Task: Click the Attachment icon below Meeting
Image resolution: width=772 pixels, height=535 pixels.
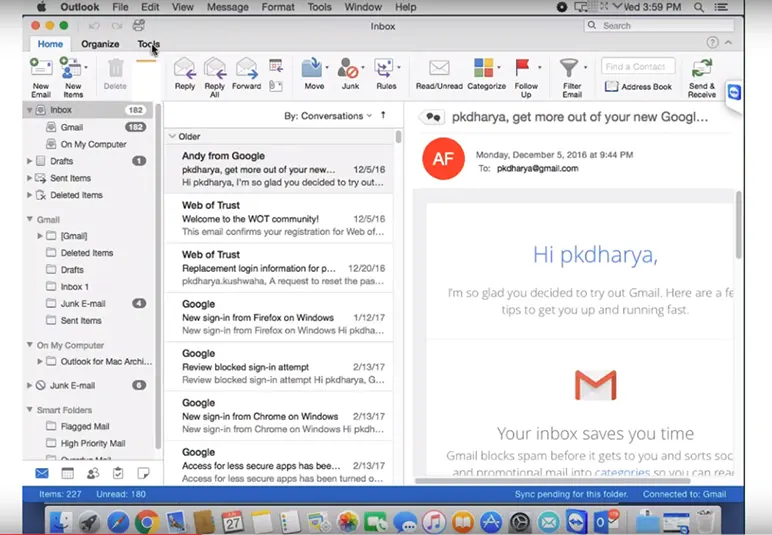Action: pyautogui.click(x=276, y=86)
